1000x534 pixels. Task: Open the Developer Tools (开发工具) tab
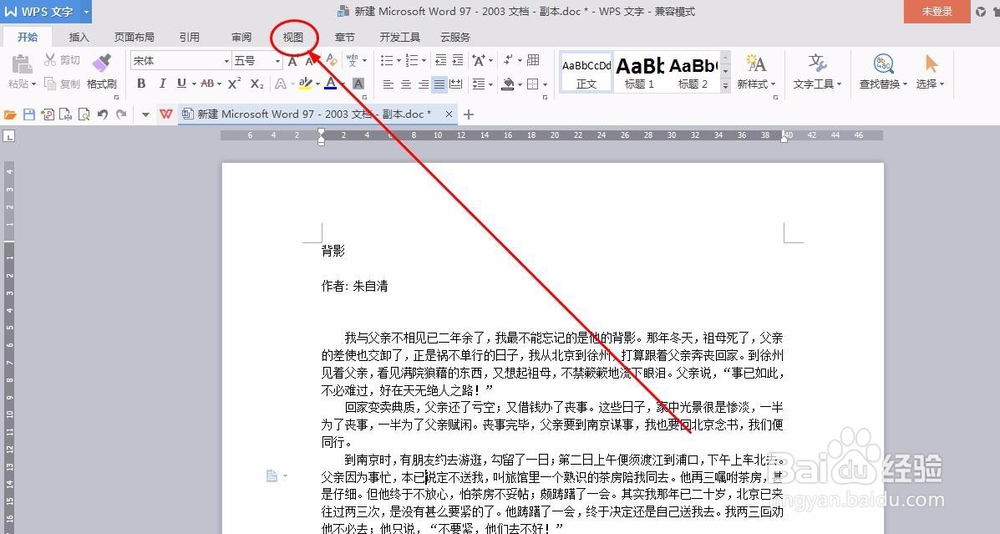(x=400, y=37)
